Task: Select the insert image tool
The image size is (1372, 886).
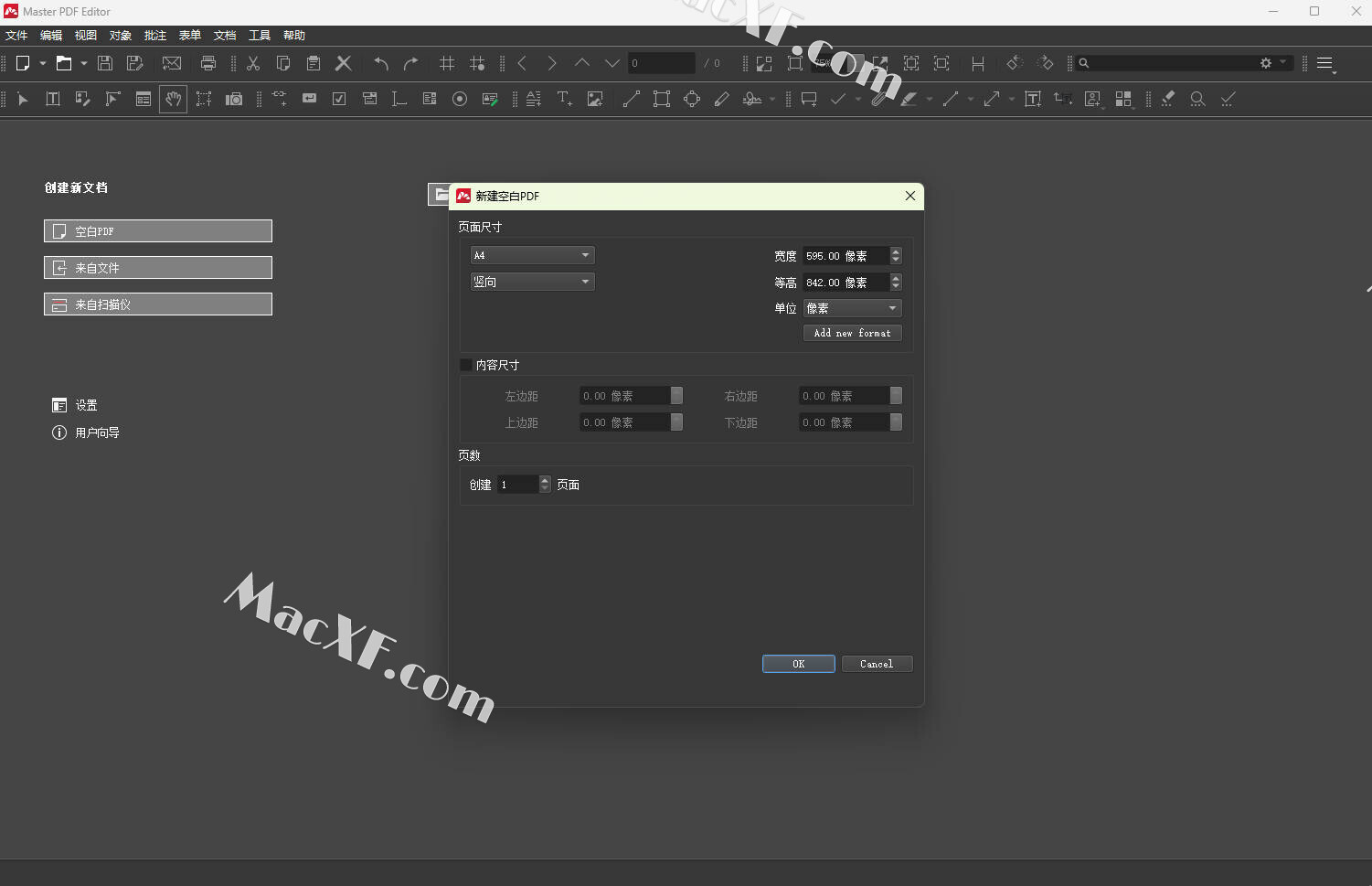Action: [x=595, y=99]
